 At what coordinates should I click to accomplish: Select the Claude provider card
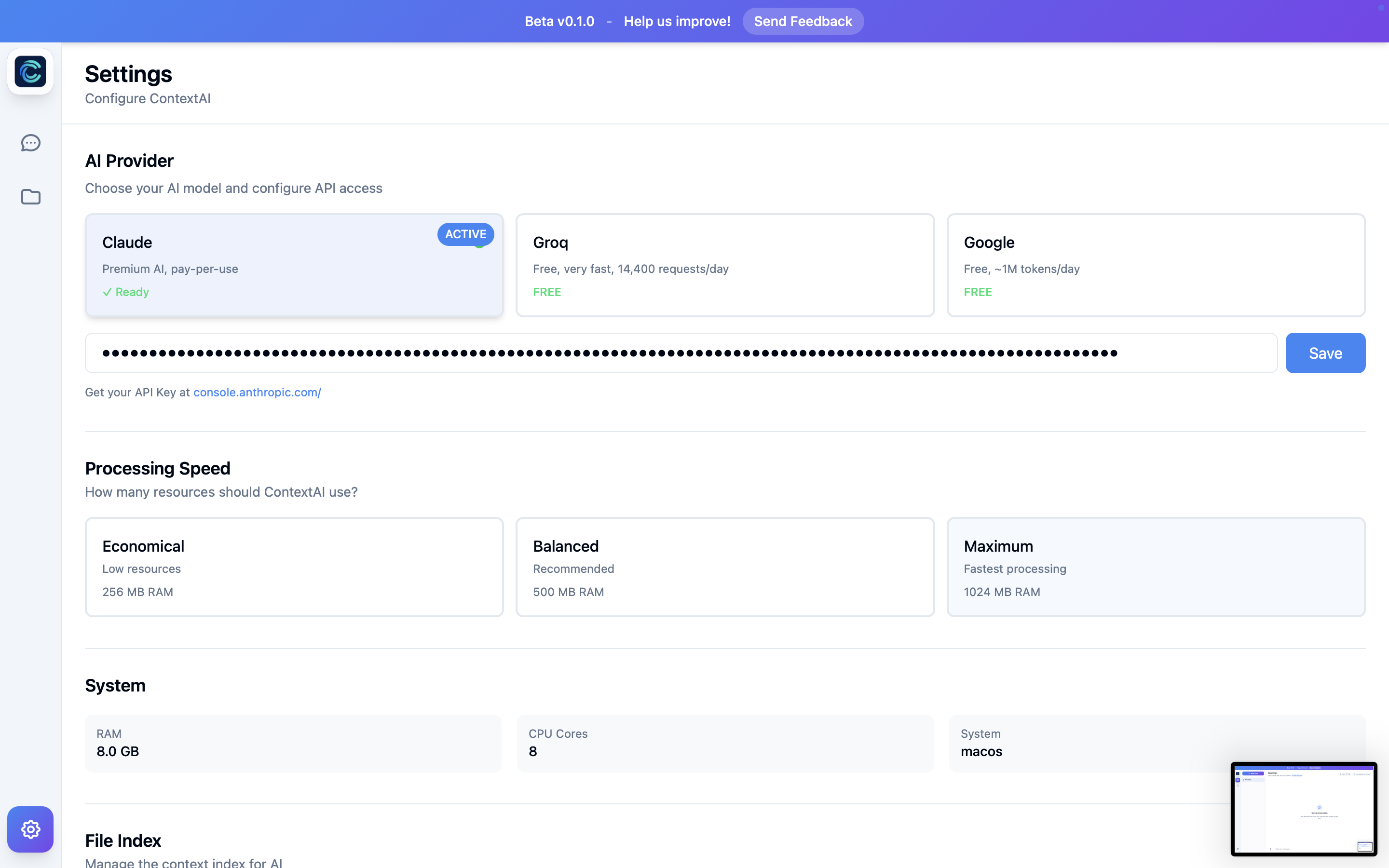click(x=294, y=265)
